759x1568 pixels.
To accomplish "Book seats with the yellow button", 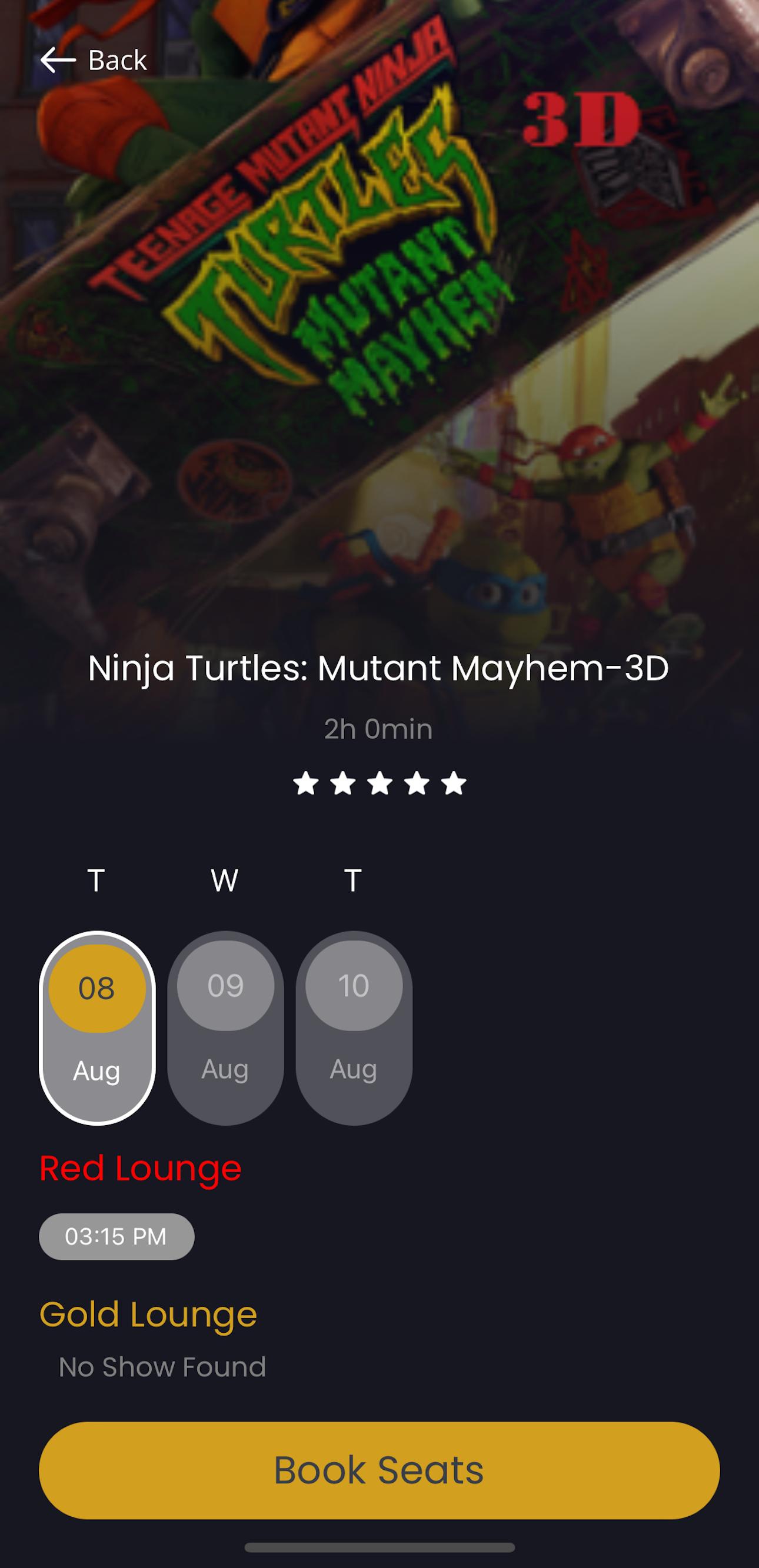I will 379,1470.
